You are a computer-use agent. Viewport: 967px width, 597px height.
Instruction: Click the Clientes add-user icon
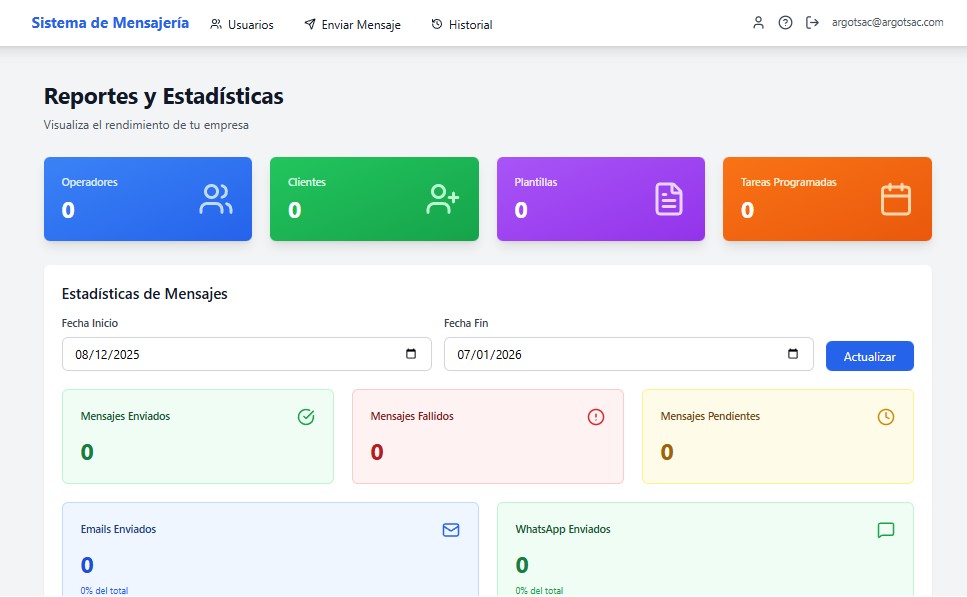[x=442, y=199]
